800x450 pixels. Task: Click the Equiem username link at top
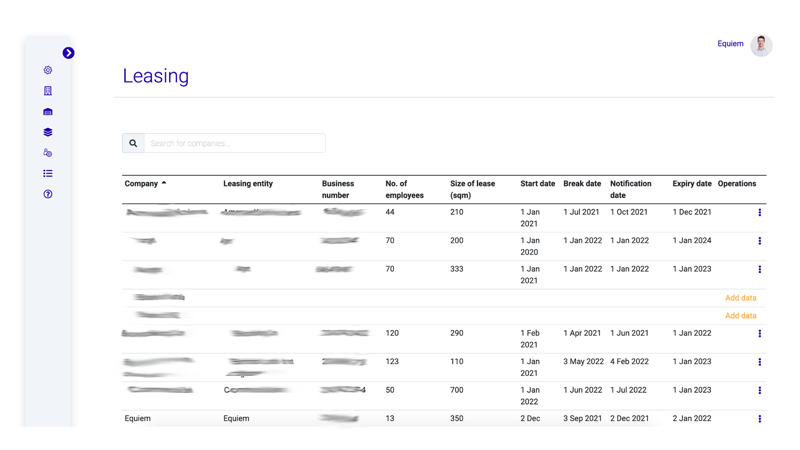pos(730,44)
